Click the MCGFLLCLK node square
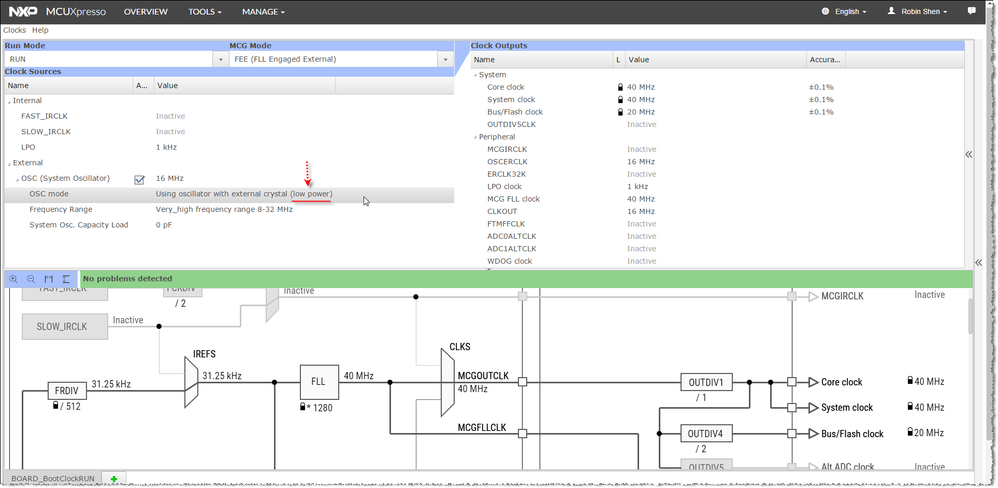 coord(523,433)
